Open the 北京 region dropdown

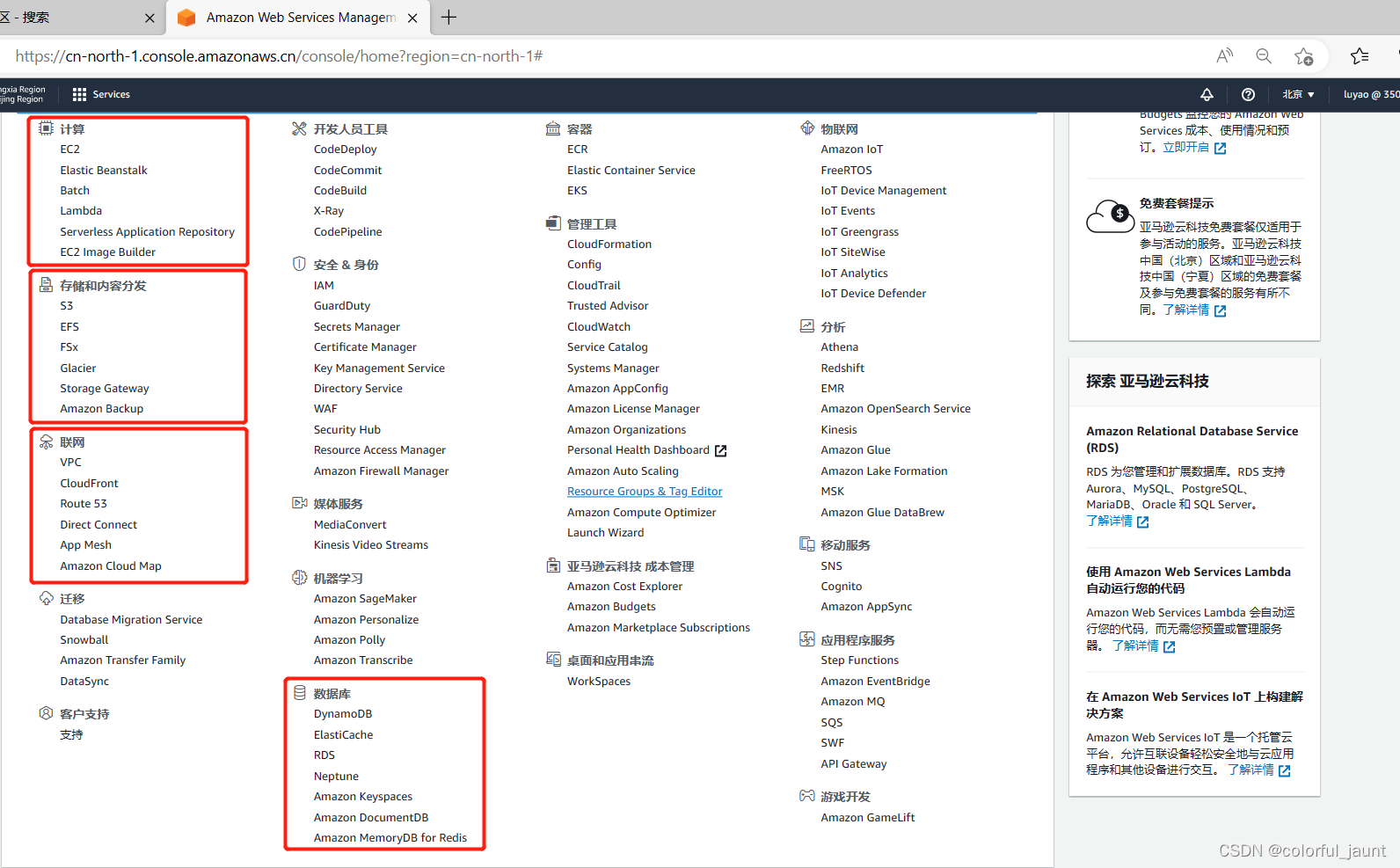coord(1298,94)
